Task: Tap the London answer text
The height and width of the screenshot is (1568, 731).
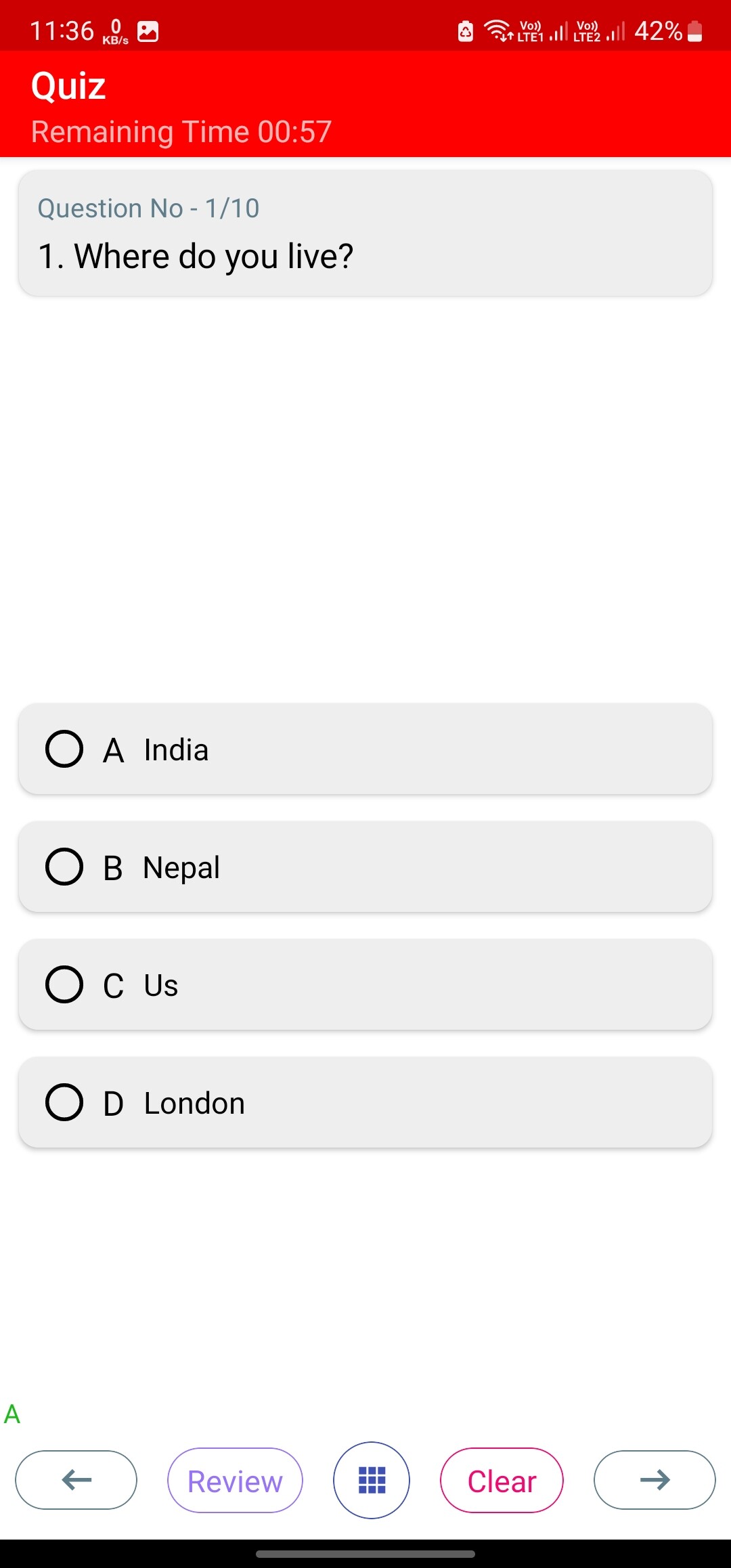Action: (x=194, y=1103)
